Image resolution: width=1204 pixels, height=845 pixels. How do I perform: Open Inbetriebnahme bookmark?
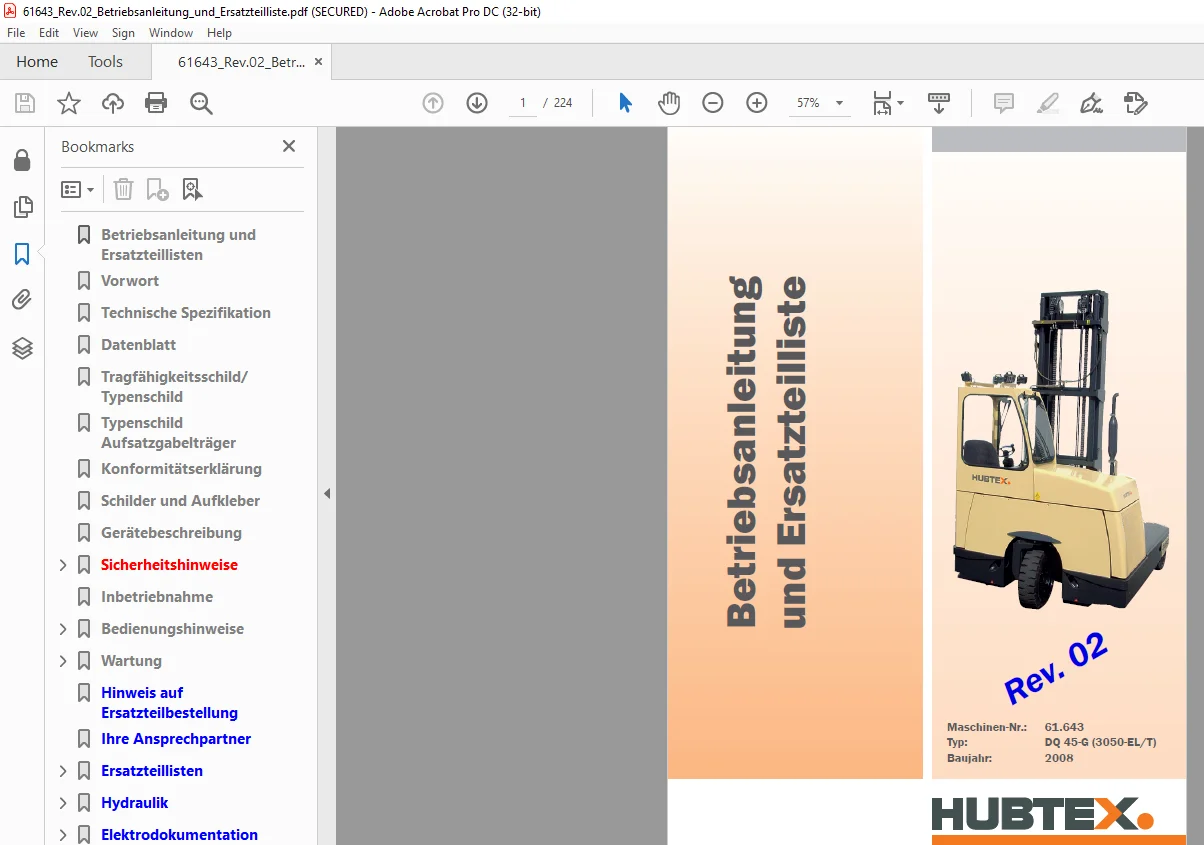(157, 597)
